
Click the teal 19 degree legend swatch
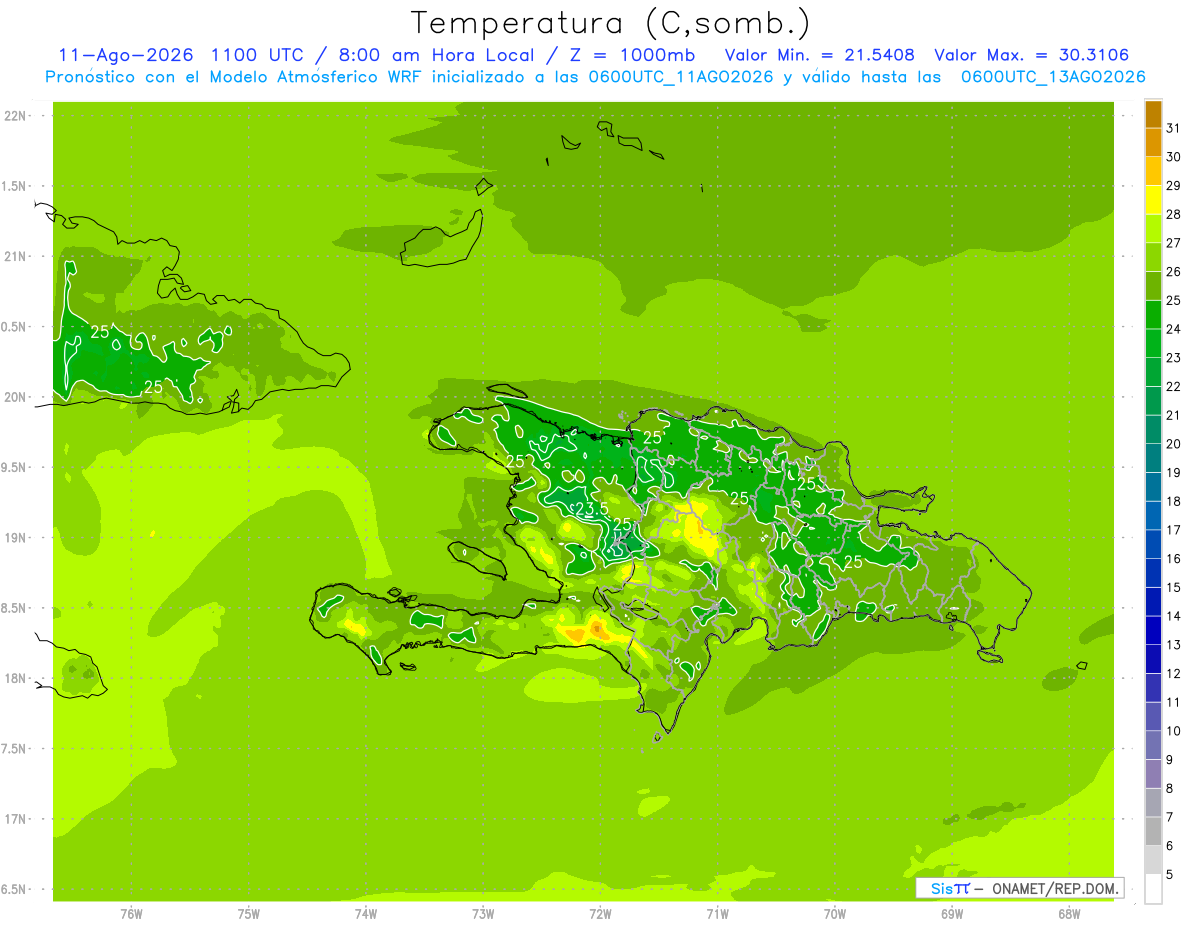(x=1152, y=458)
